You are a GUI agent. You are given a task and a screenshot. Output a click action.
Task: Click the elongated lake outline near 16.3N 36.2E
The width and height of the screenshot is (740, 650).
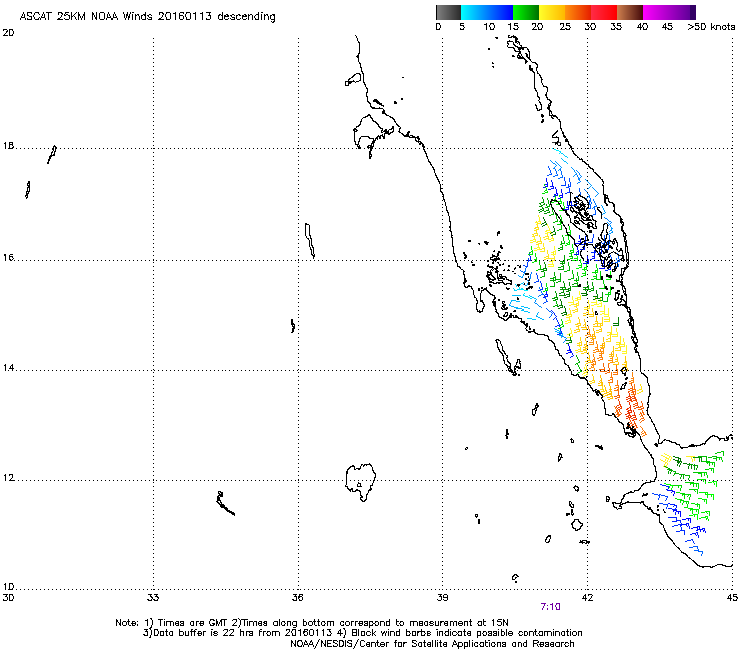coord(310,240)
